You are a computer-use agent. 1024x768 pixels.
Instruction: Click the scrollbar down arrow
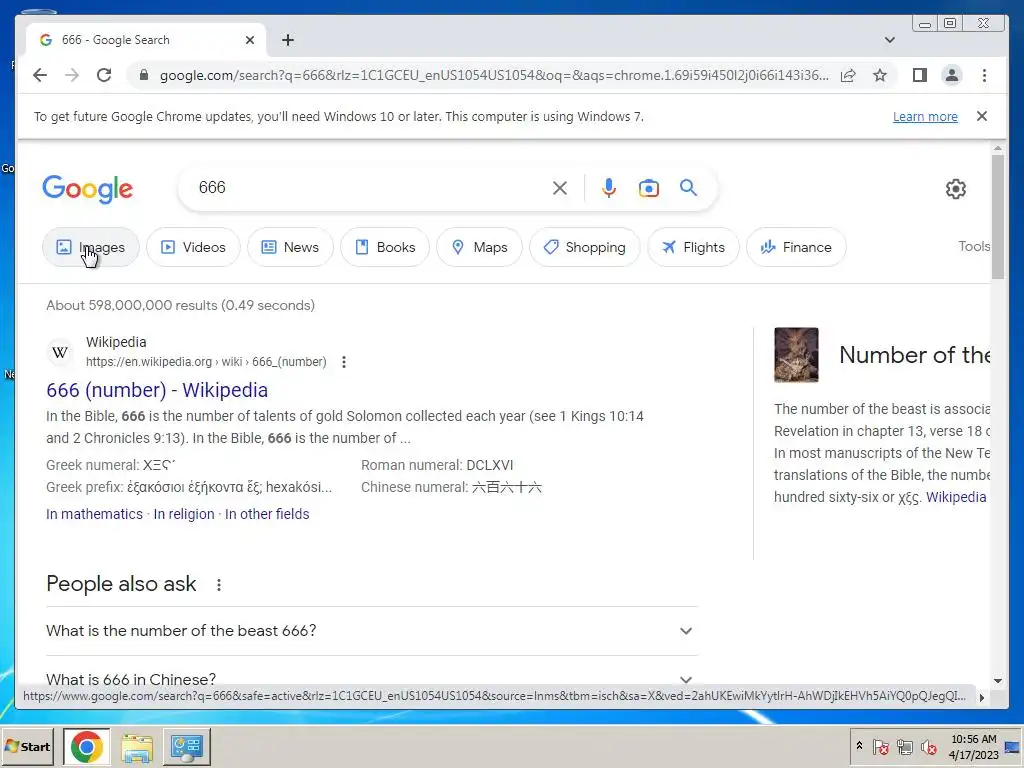point(997,680)
